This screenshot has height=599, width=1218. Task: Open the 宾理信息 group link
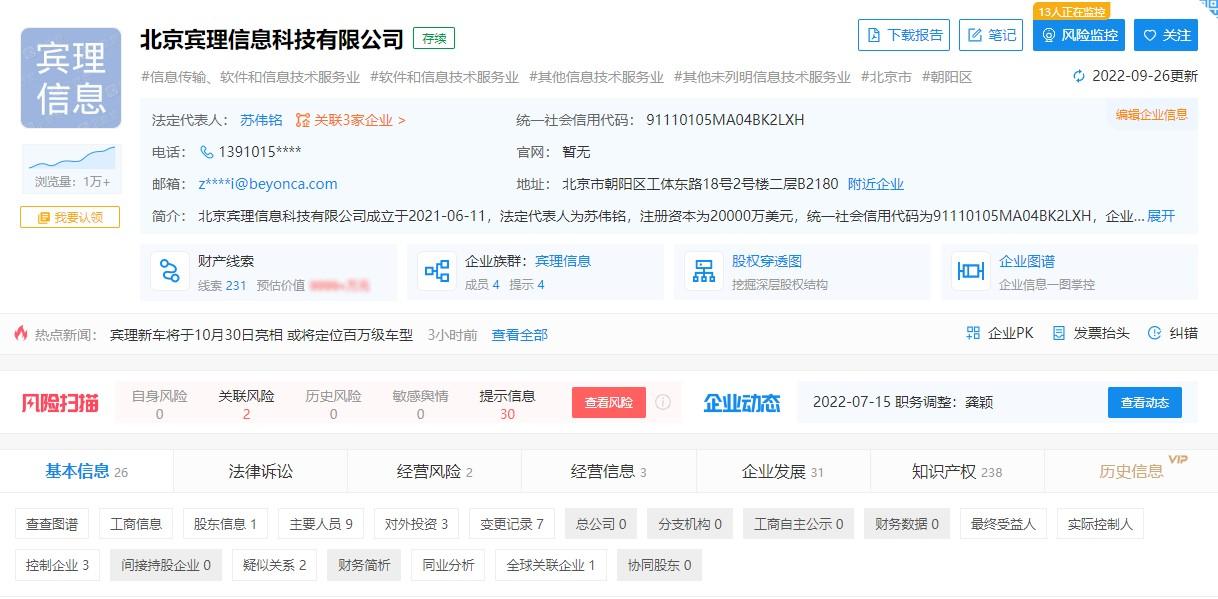[x=563, y=261]
